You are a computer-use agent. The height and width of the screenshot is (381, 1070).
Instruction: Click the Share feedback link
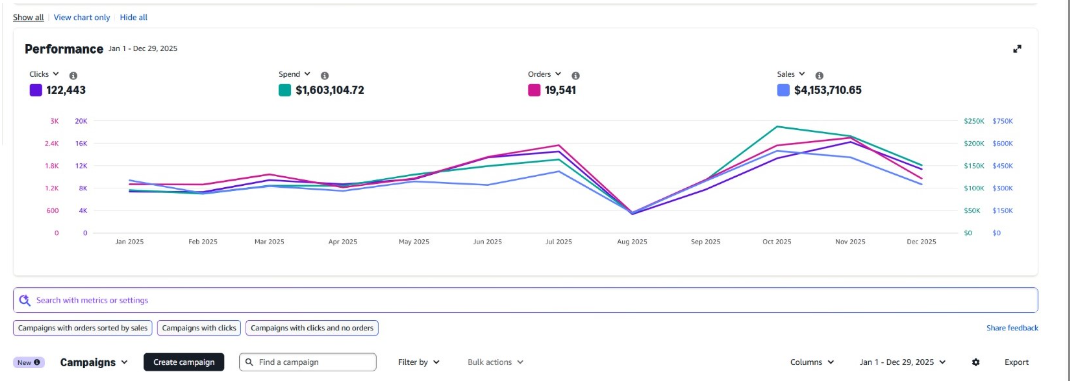1012,328
